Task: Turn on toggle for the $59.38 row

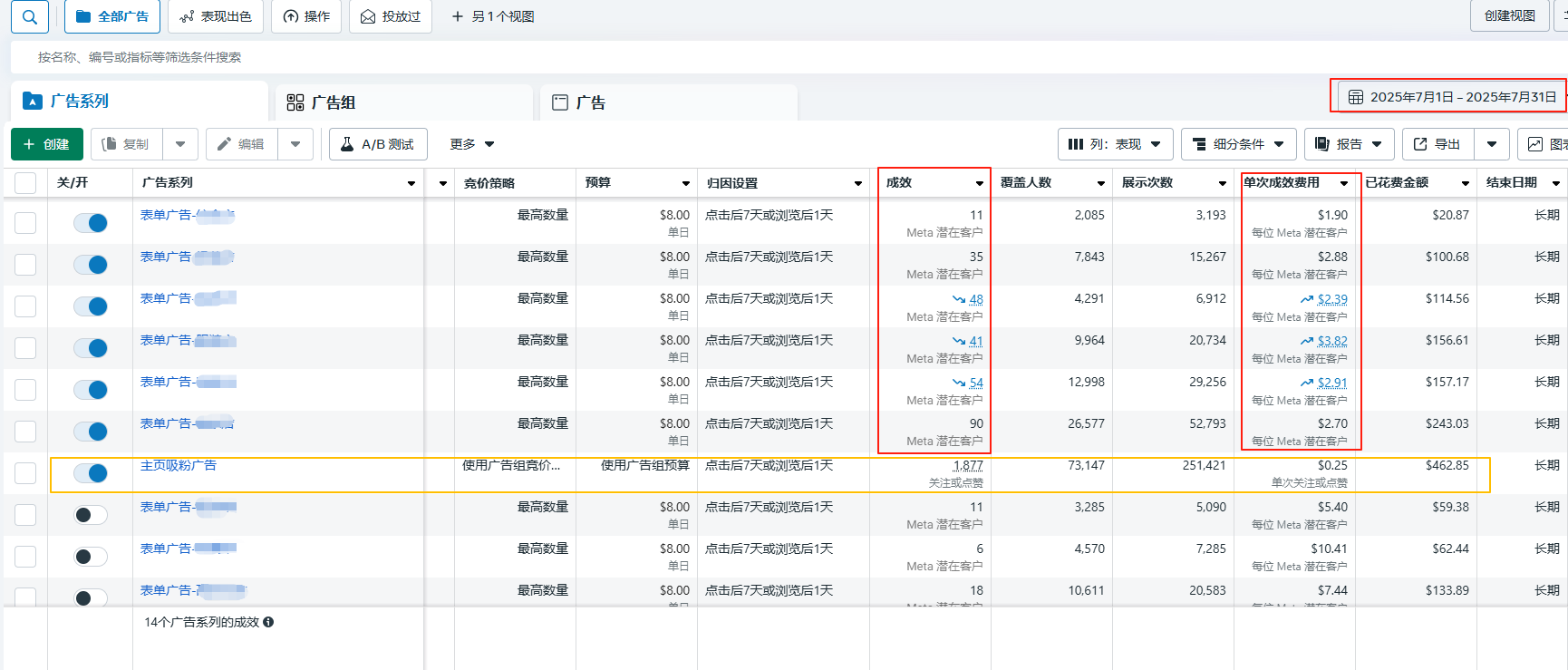Action: 91,515
